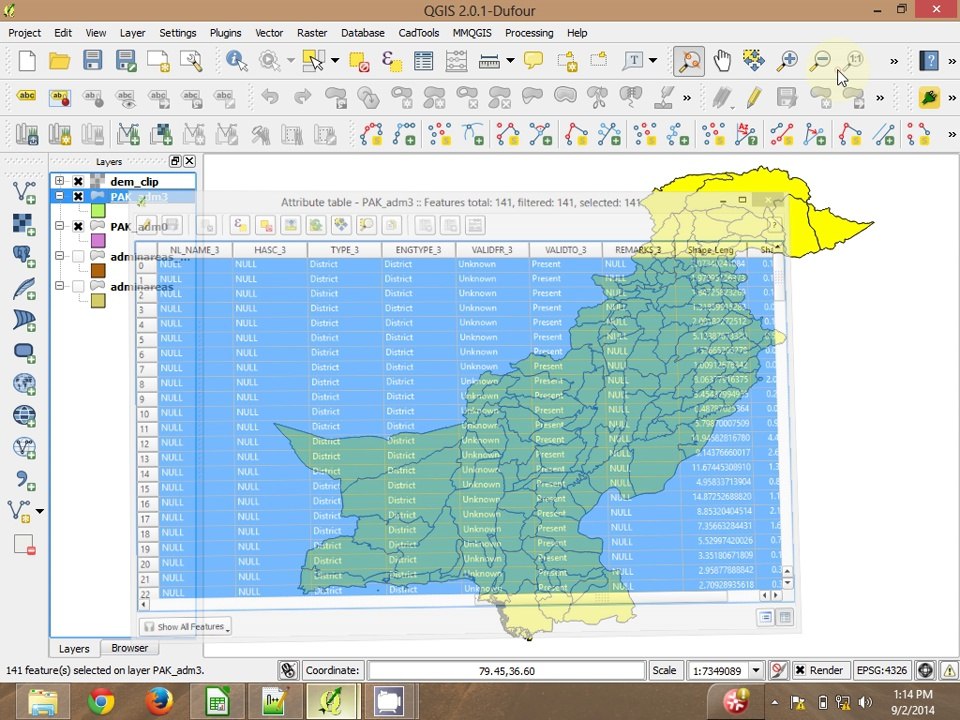
Task: Open the Raster menu
Action: pos(312,33)
